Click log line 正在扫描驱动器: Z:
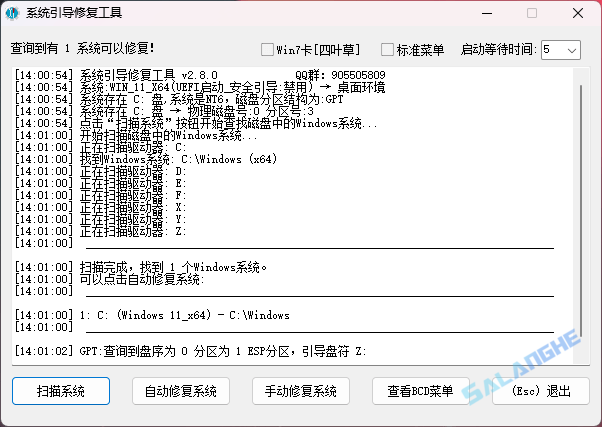The height and width of the screenshot is (427, 602). click(101, 231)
